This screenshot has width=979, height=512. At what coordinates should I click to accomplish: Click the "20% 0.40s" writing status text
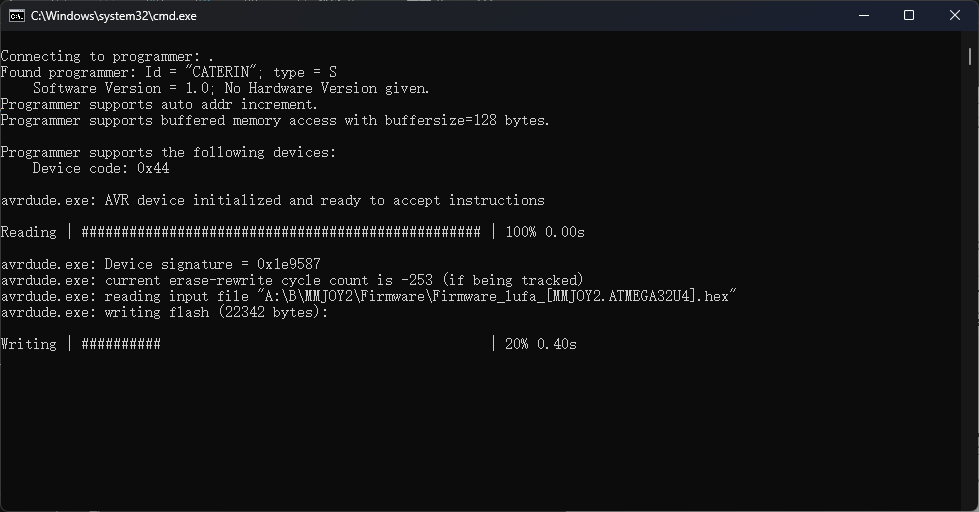(x=541, y=344)
